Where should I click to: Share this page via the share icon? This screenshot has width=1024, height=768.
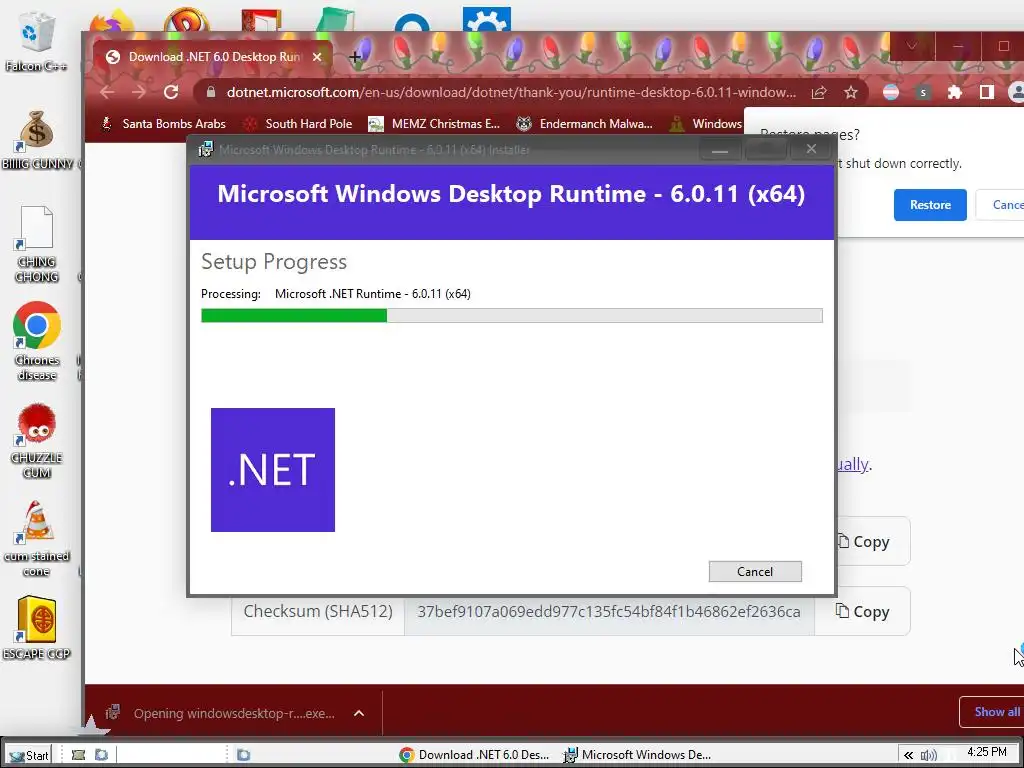819,92
